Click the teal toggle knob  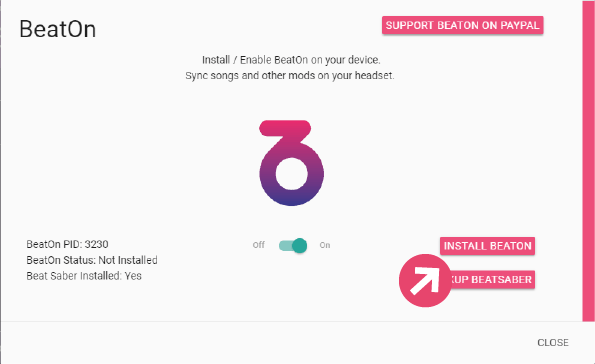[300, 246]
